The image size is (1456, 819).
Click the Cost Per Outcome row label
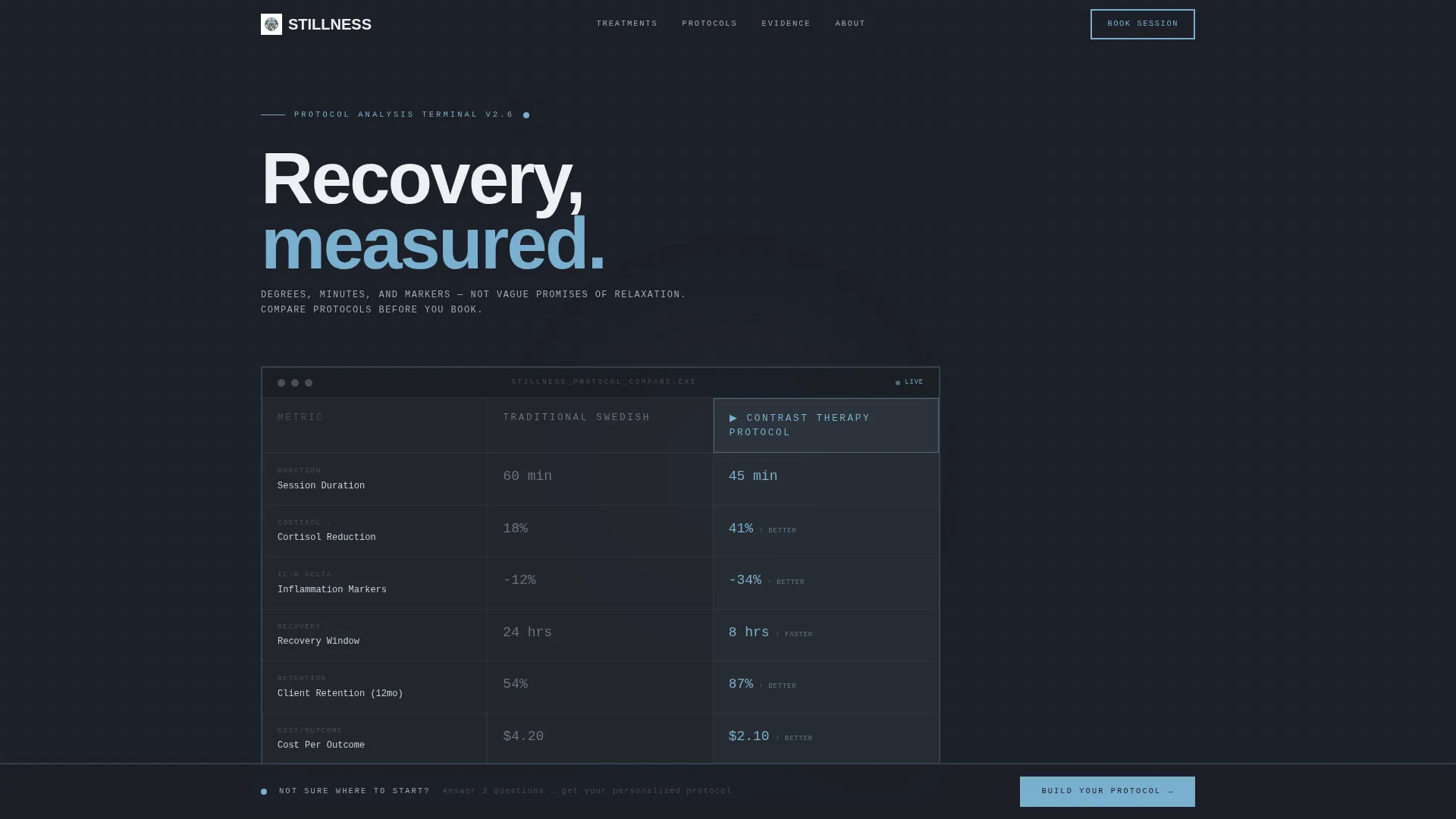321,745
